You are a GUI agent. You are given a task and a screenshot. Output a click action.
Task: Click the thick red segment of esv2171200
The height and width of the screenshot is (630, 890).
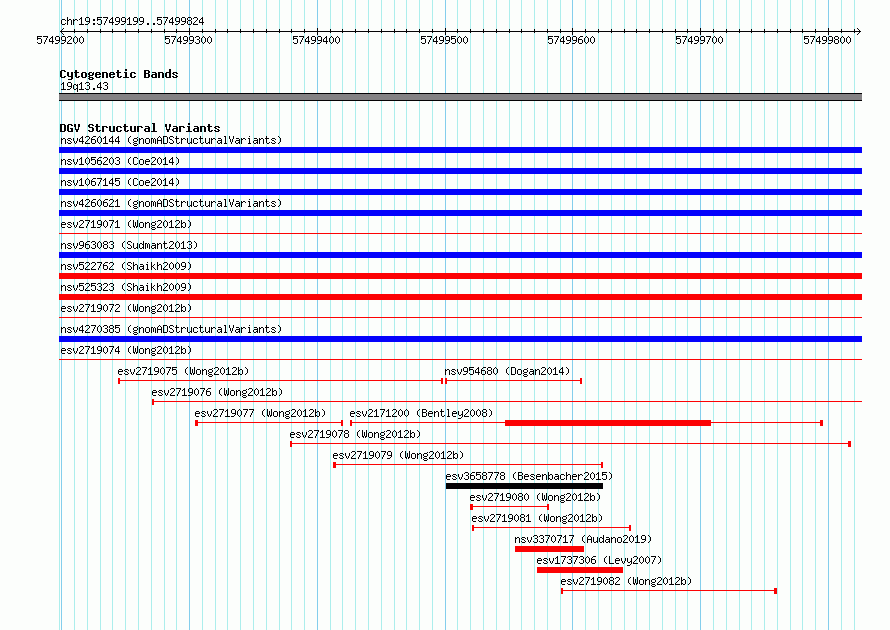point(608,423)
